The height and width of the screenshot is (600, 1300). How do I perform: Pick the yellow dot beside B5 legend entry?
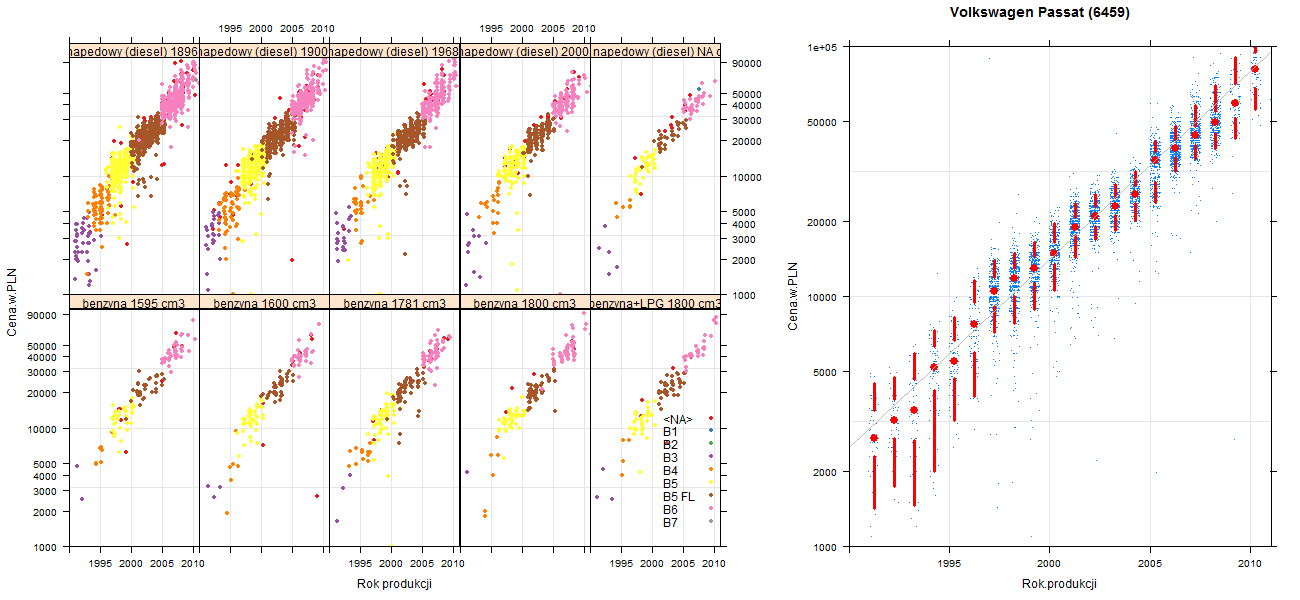point(710,483)
